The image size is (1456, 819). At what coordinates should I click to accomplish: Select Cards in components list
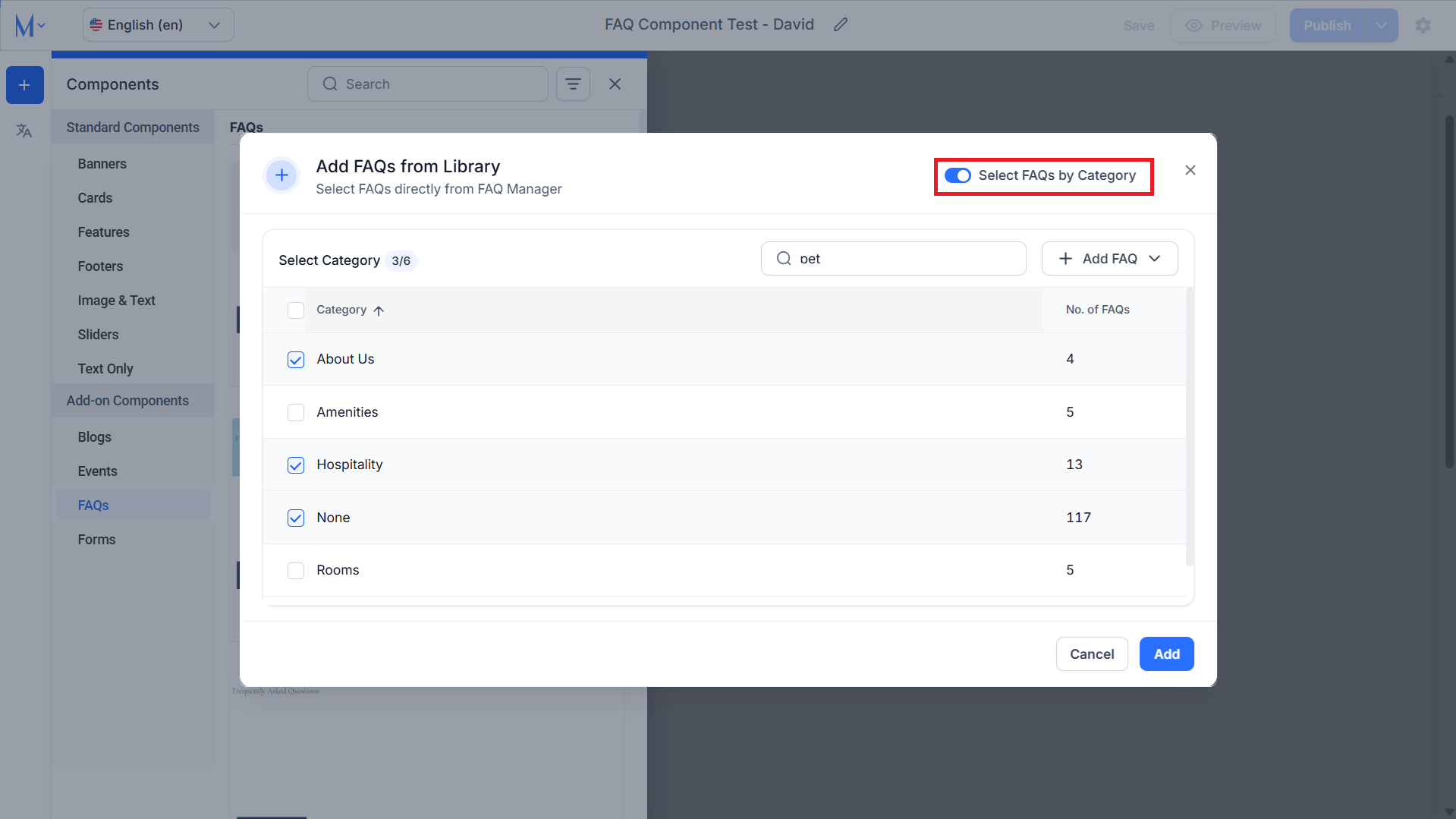(x=95, y=198)
